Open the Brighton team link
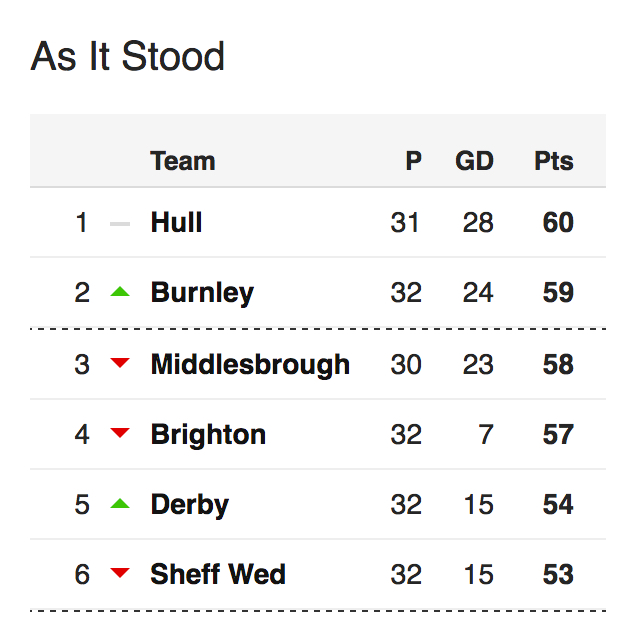This screenshot has width=626, height=628. (x=208, y=435)
